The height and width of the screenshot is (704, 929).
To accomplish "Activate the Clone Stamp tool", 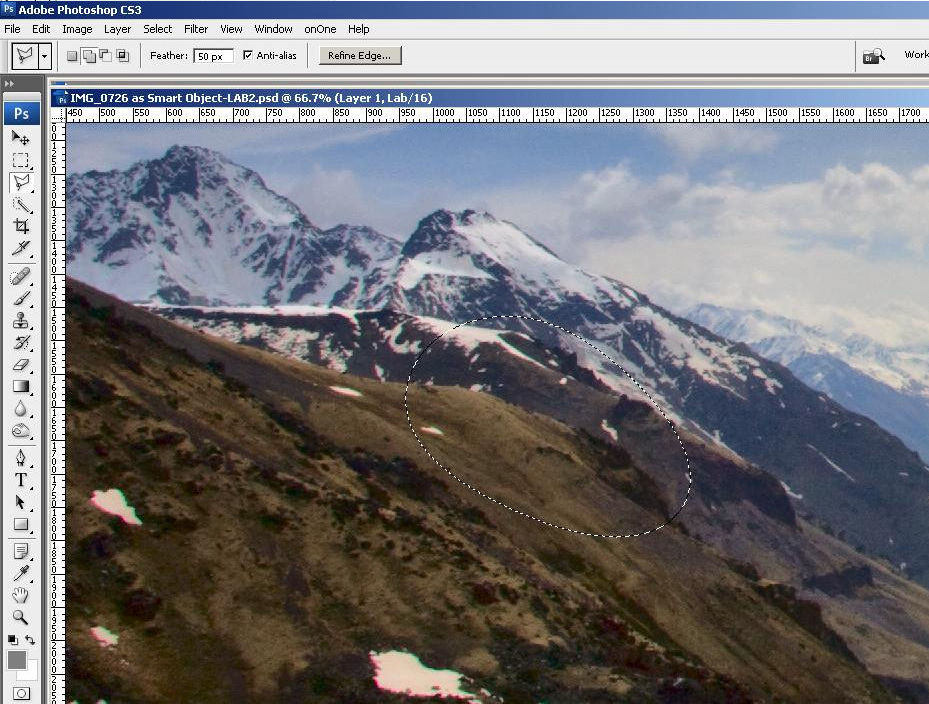I will (x=20, y=320).
